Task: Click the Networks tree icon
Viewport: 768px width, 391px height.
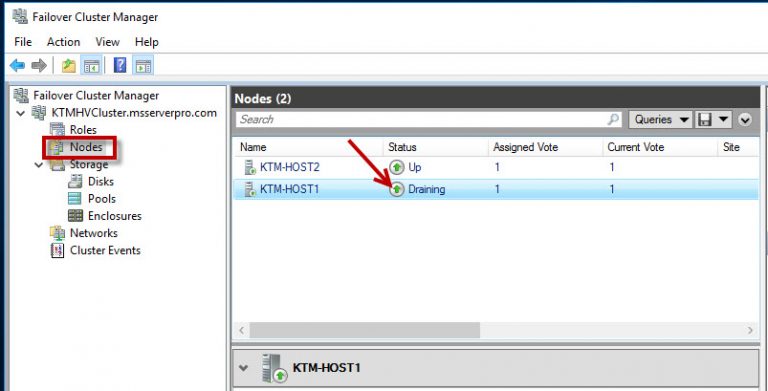Action: pos(57,233)
